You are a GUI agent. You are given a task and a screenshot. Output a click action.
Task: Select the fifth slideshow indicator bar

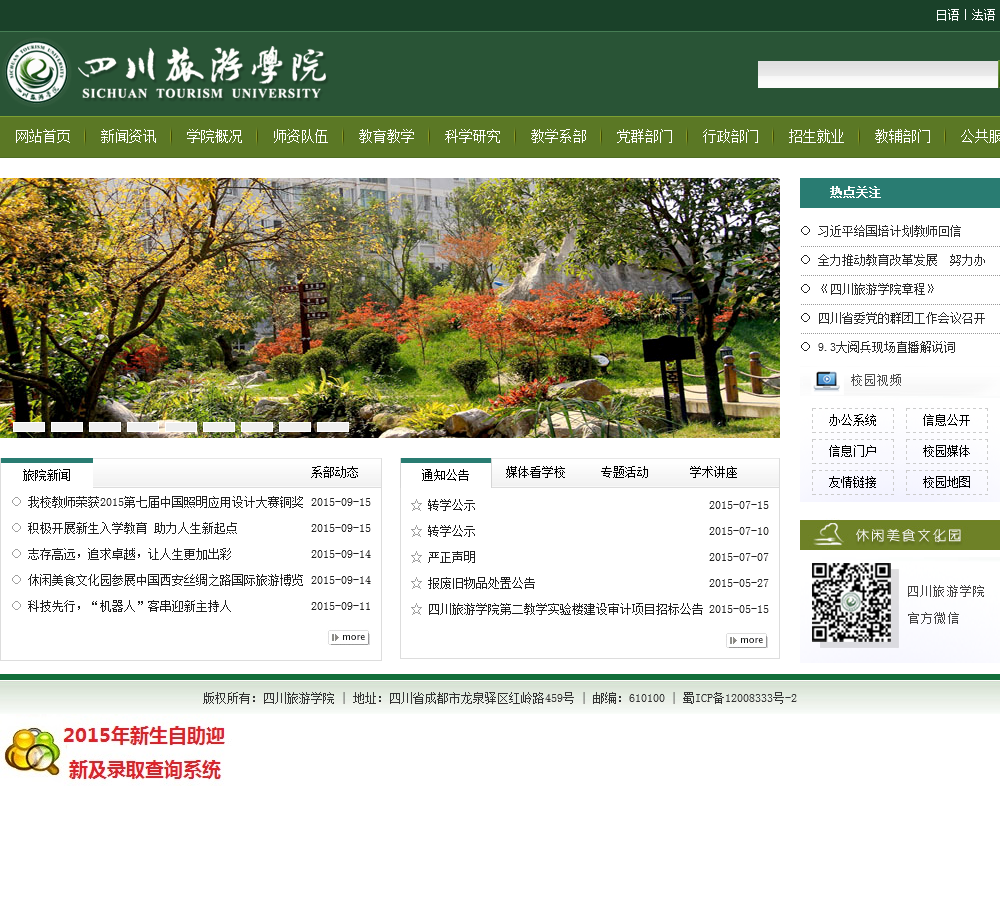pyautogui.click(x=181, y=427)
